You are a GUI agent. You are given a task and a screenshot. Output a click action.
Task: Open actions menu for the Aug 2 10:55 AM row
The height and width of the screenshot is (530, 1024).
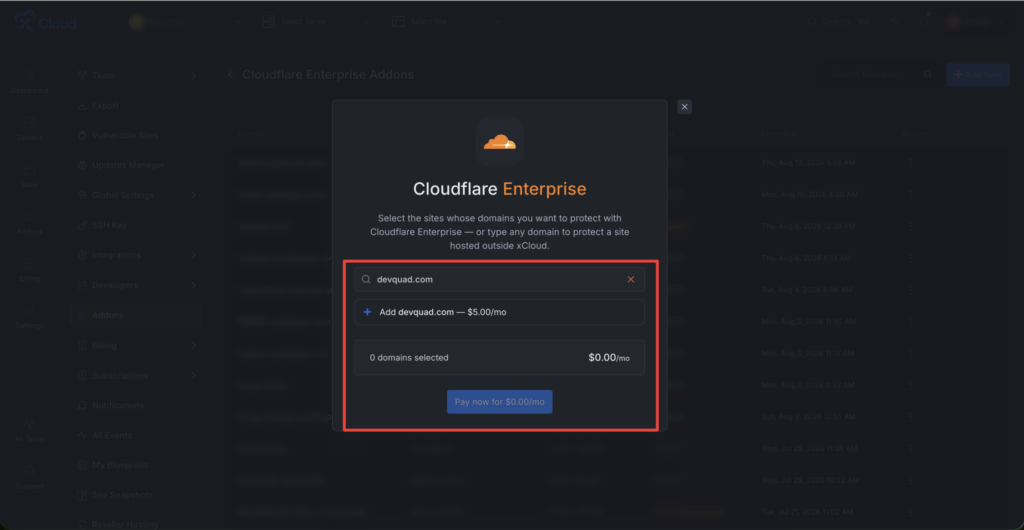910,416
